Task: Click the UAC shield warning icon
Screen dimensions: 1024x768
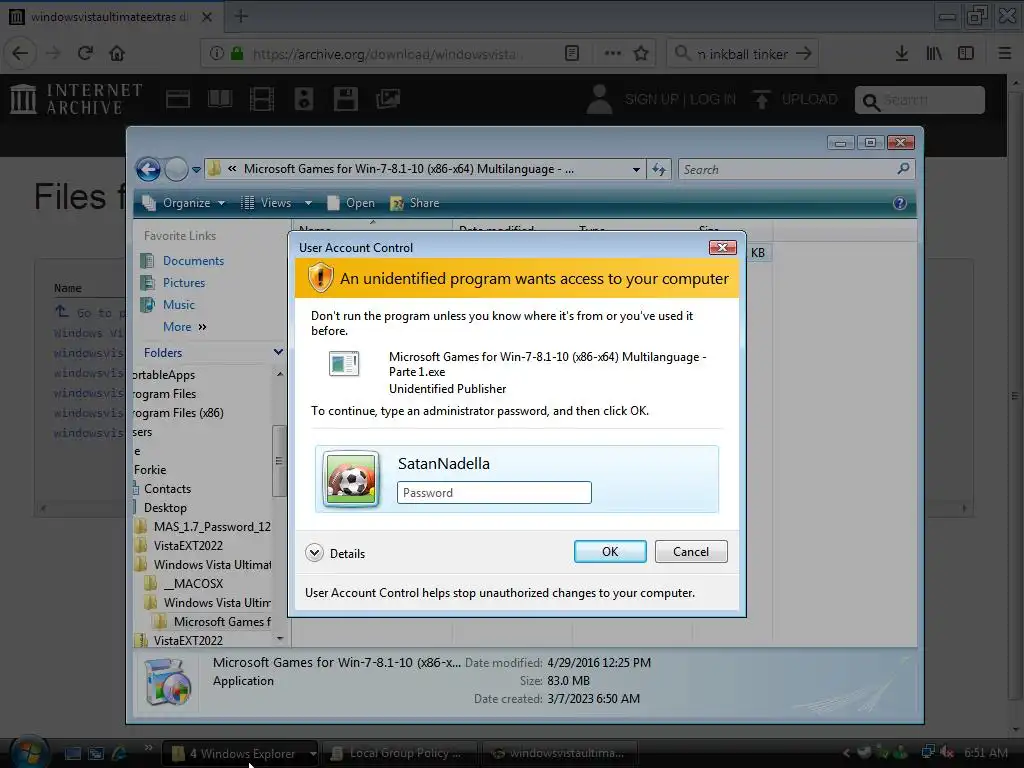Action: click(x=320, y=278)
